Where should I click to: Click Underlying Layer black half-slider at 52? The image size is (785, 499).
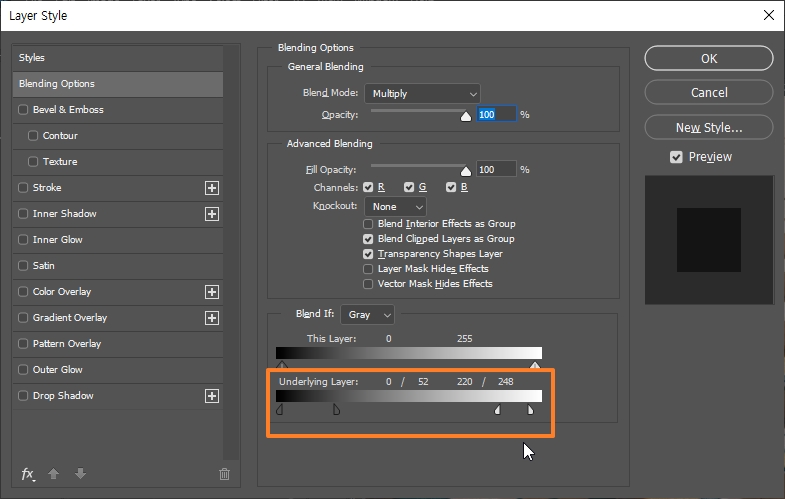tap(336, 410)
